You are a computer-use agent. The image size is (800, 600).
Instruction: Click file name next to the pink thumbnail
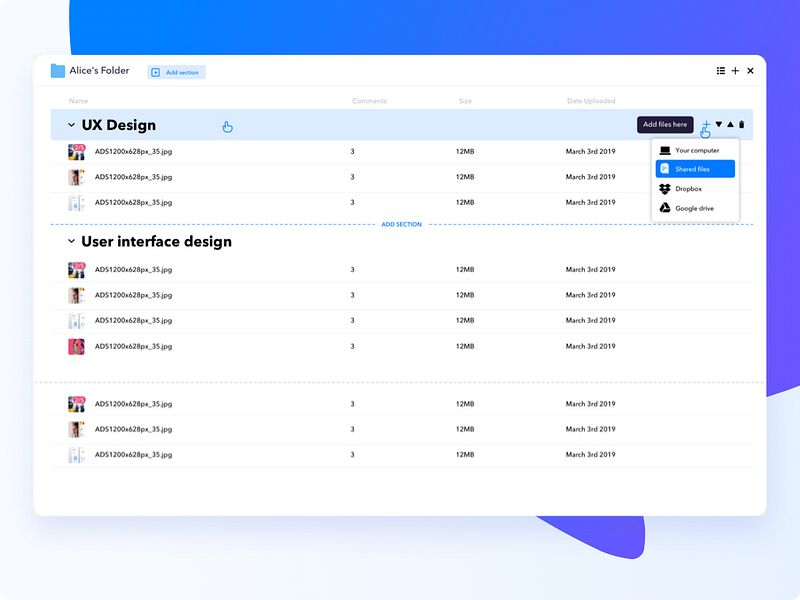[x=134, y=346]
